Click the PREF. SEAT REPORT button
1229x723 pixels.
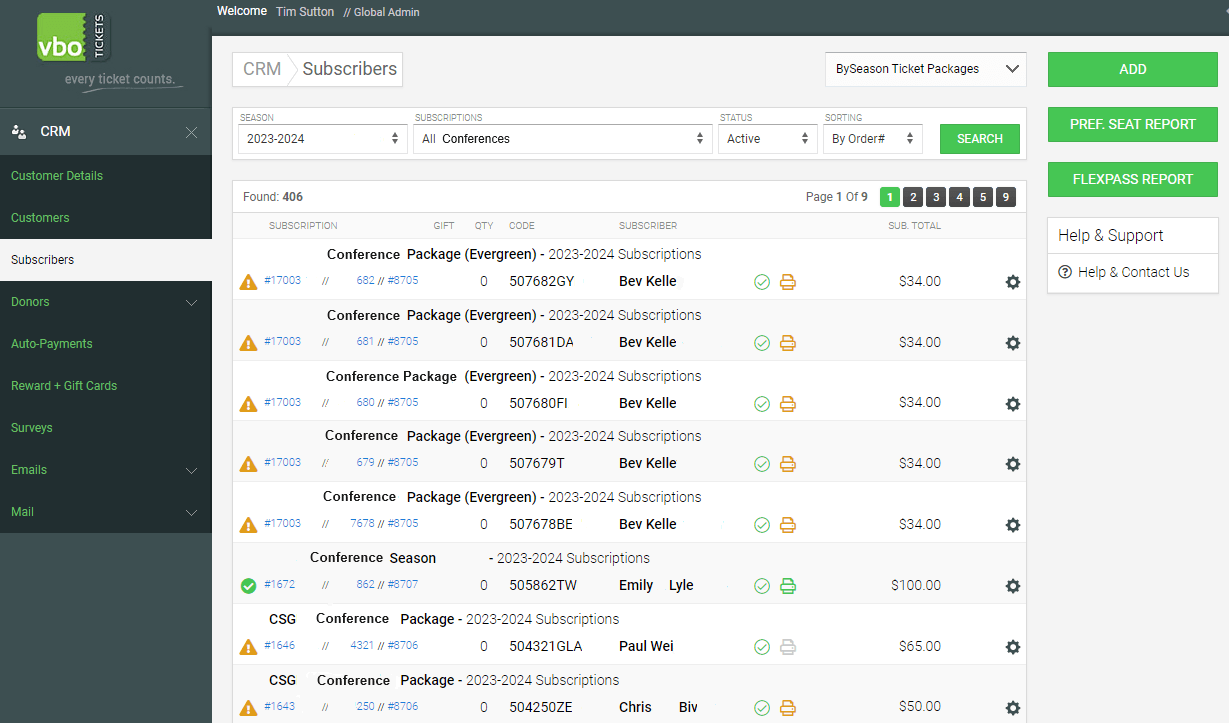click(1132, 124)
